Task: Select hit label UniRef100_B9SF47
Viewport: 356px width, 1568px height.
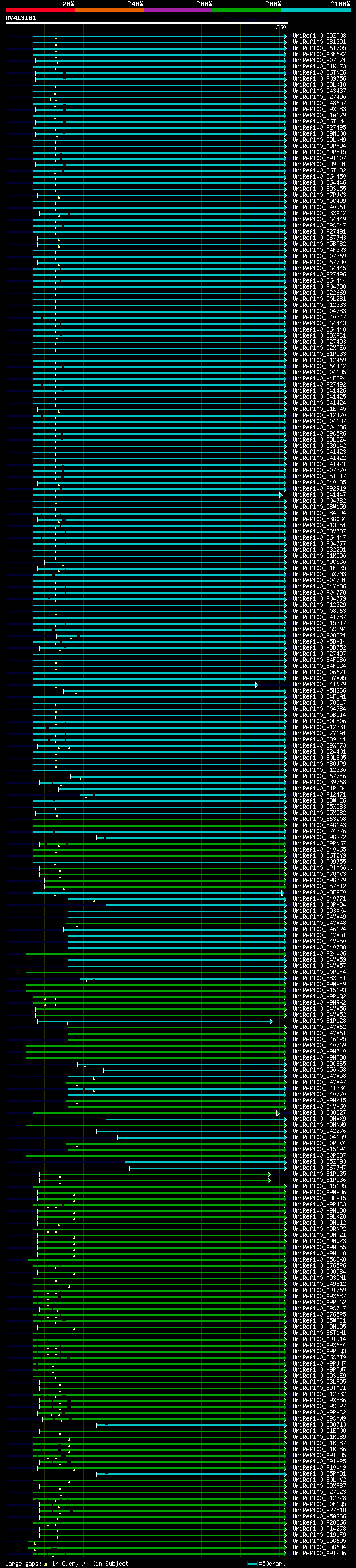Action: [319, 226]
